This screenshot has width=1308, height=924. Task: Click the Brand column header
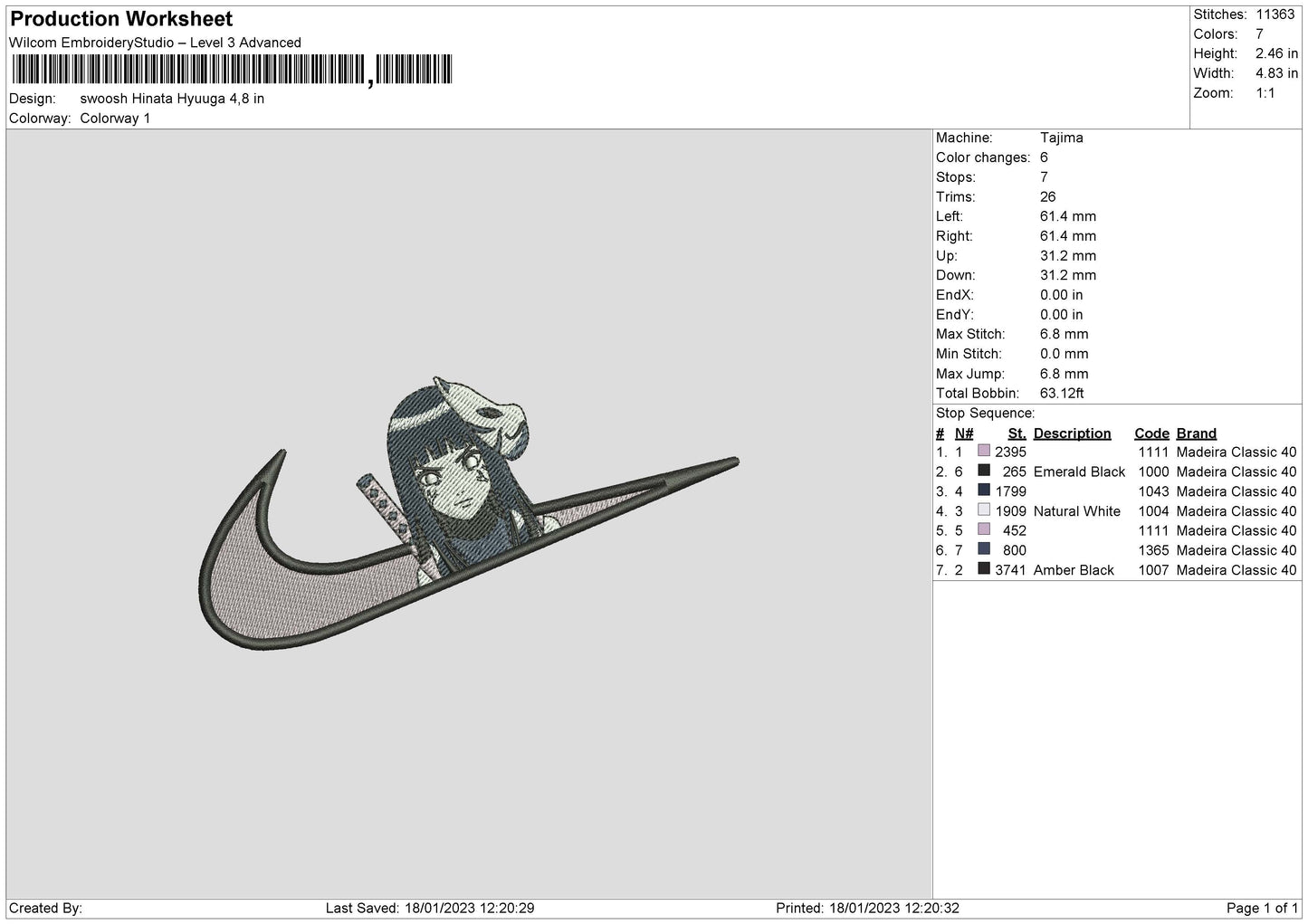(x=1196, y=433)
